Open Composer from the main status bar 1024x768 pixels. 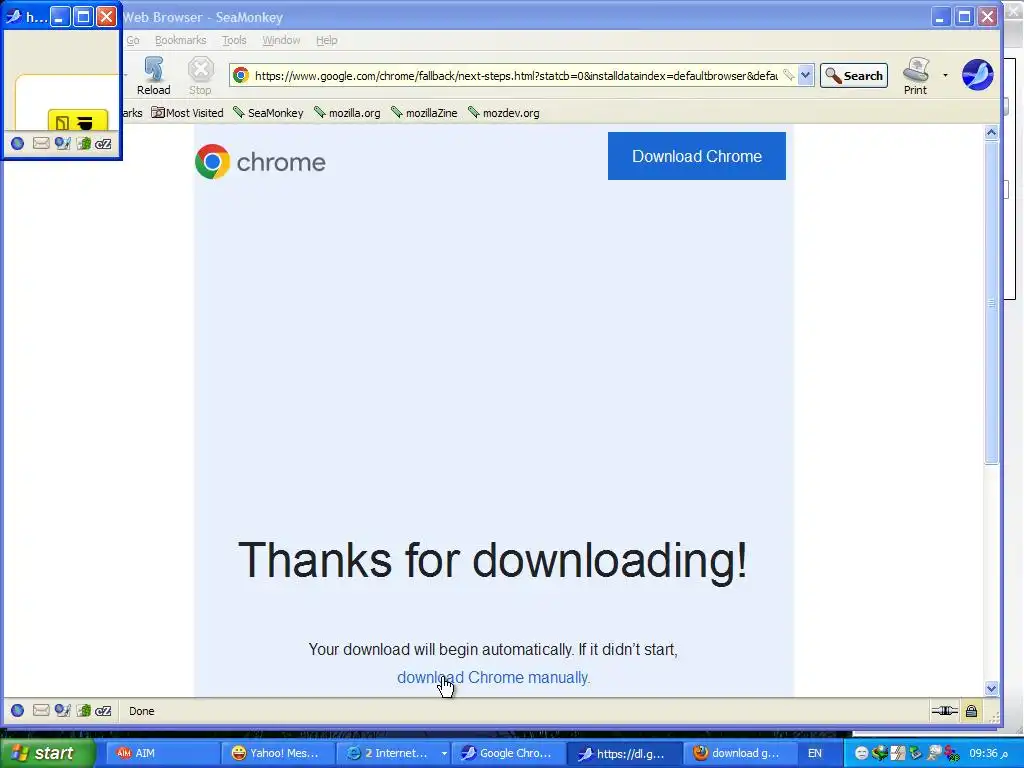[x=62, y=711]
